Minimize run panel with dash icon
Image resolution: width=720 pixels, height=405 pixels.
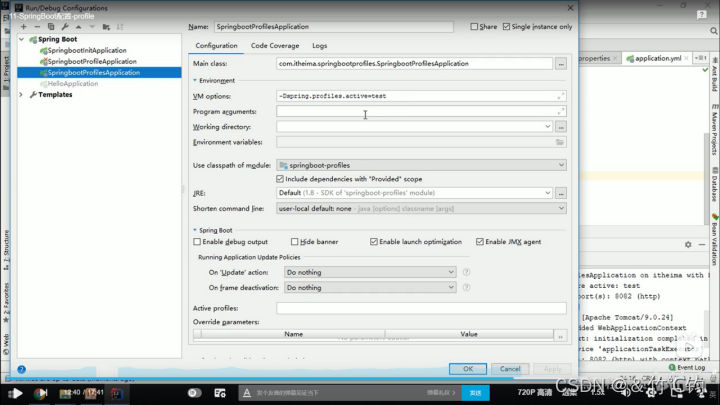click(x=702, y=245)
